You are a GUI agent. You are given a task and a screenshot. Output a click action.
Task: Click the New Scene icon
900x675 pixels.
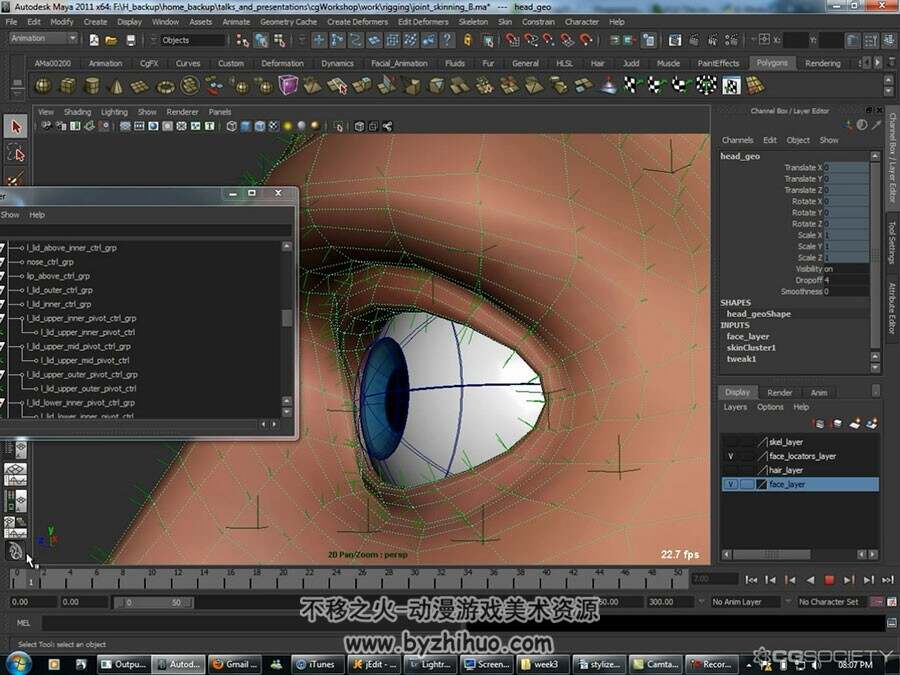(x=94, y=40)
